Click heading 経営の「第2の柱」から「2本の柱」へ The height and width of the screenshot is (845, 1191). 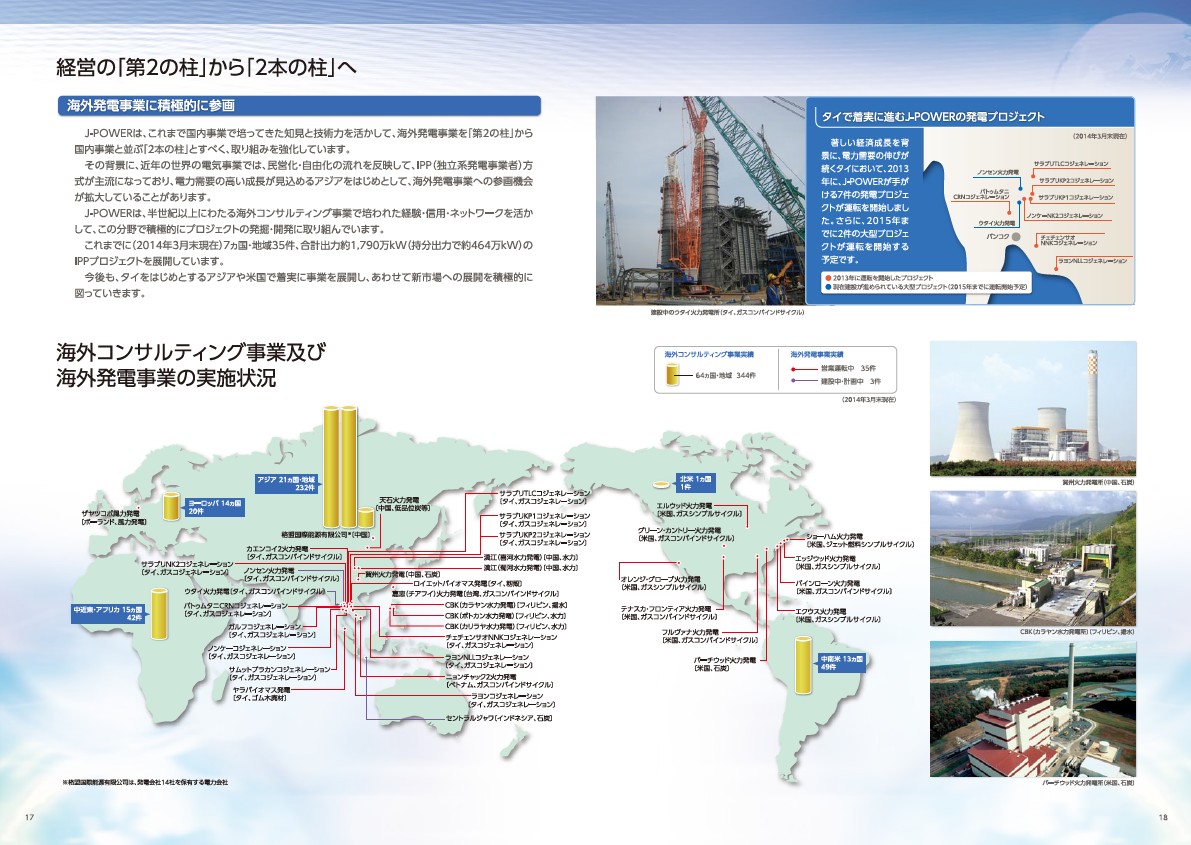coord(206,68)
